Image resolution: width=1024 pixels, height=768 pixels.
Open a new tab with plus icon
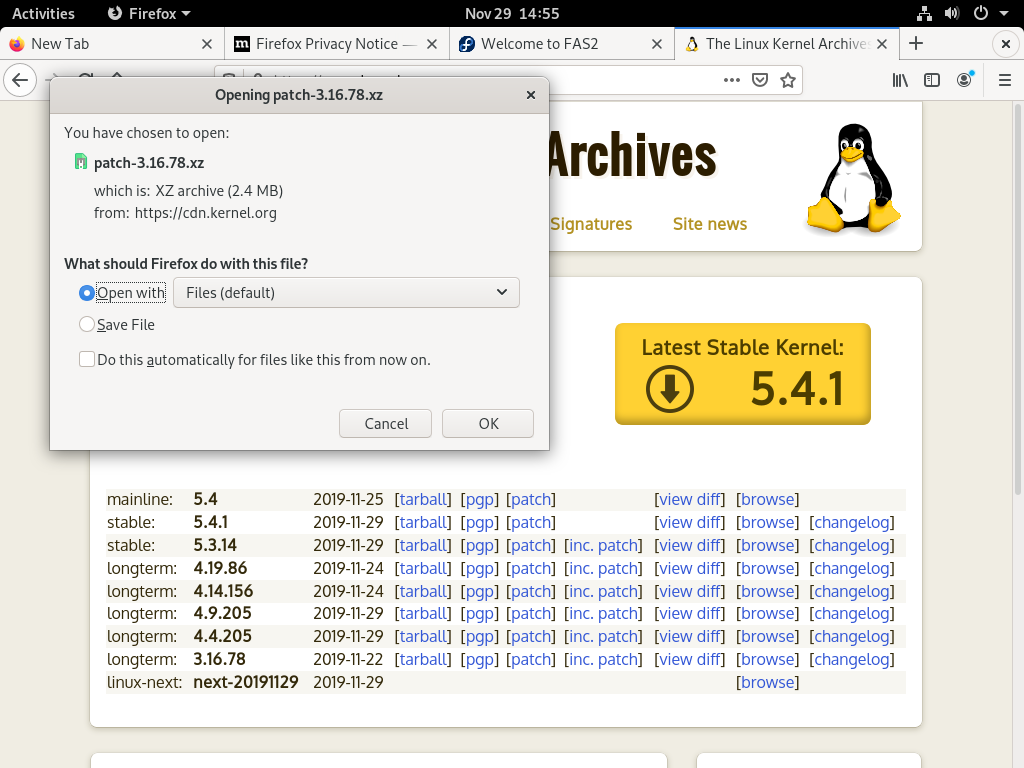click(x=916, y=43)
